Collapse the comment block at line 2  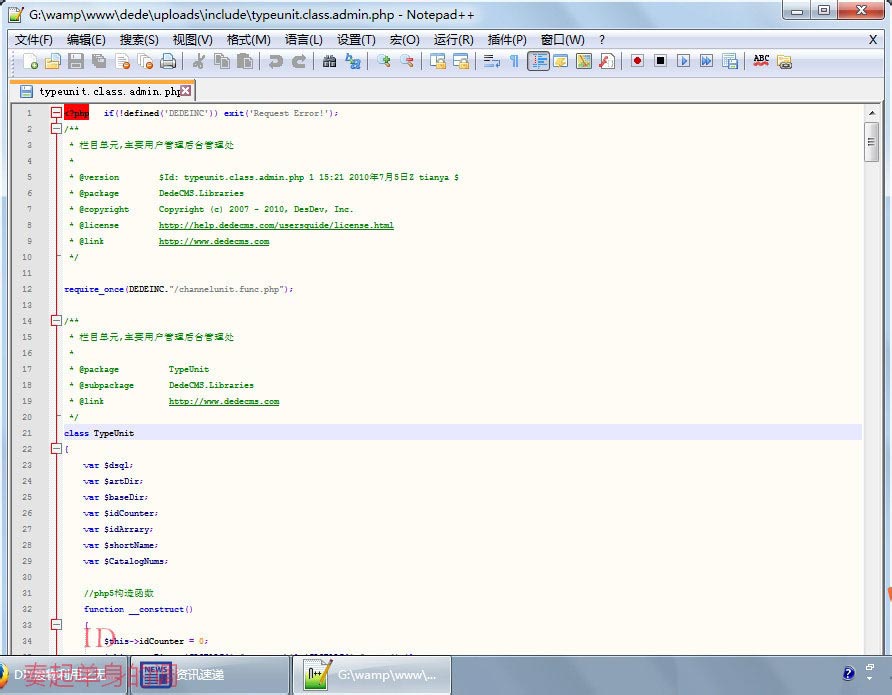tap(56, 128)
